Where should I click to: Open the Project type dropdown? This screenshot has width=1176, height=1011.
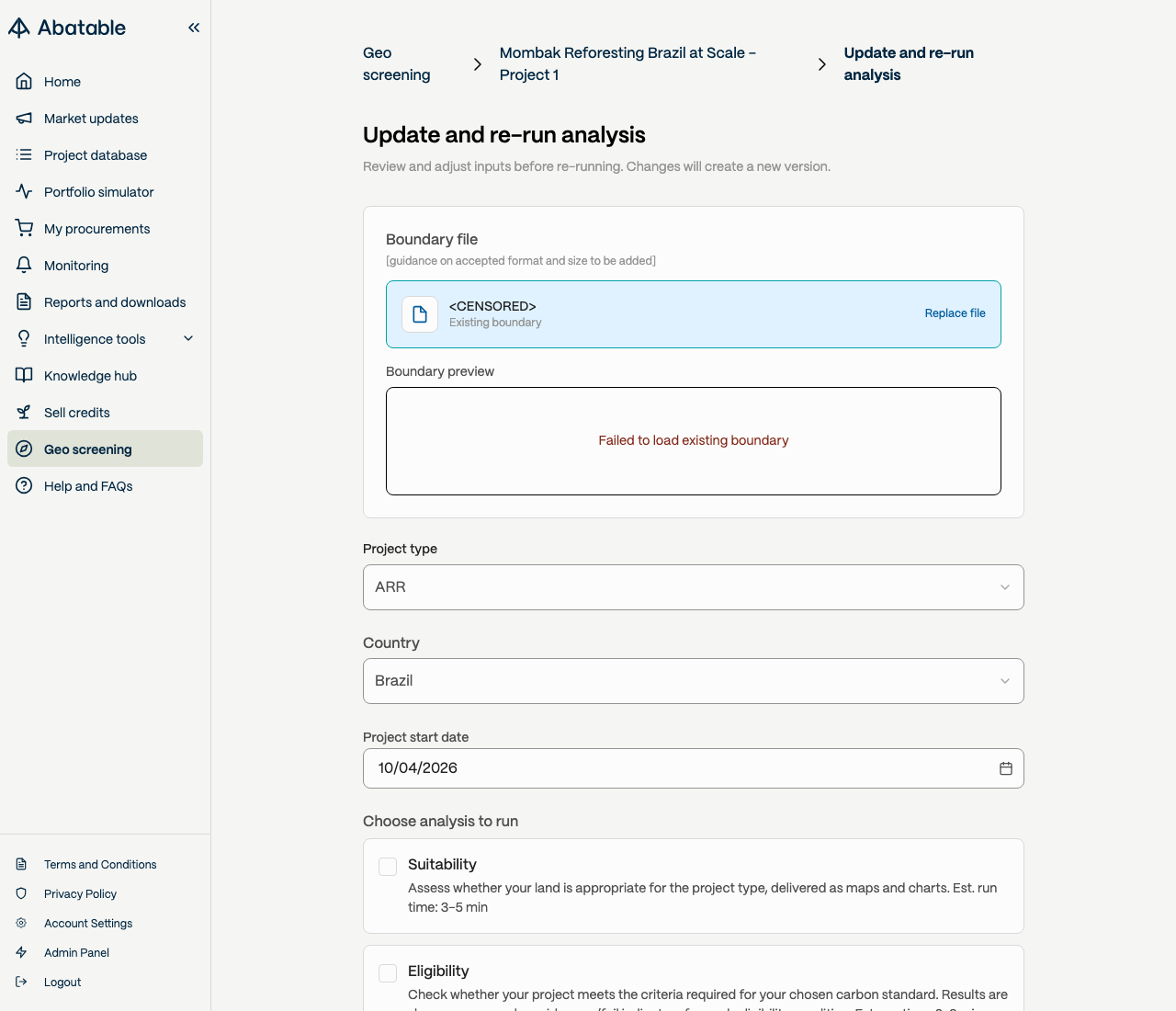(x=693, y=587)
